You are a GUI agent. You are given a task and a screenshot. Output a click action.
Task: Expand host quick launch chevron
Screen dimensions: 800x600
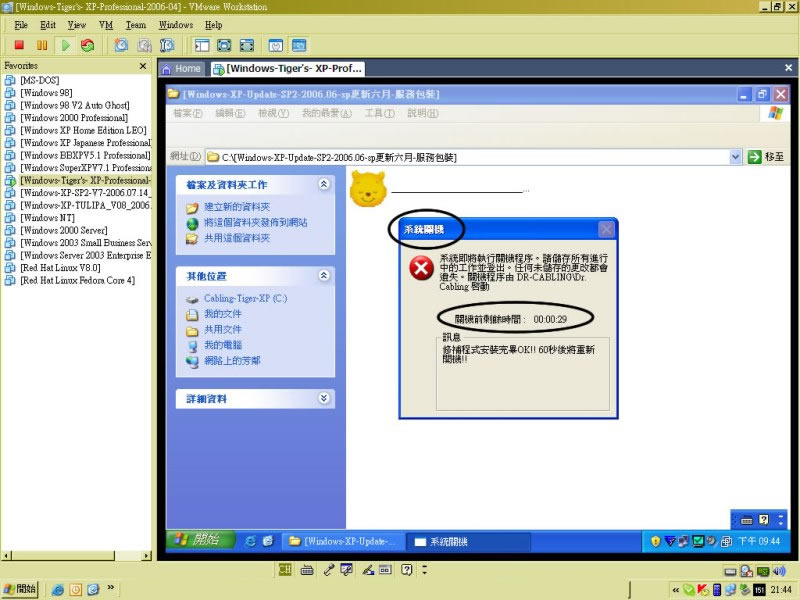tap(110, 587)
